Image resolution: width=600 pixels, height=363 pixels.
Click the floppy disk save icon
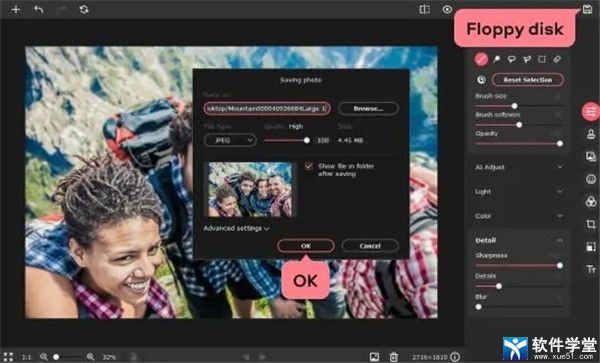point(587,9)
